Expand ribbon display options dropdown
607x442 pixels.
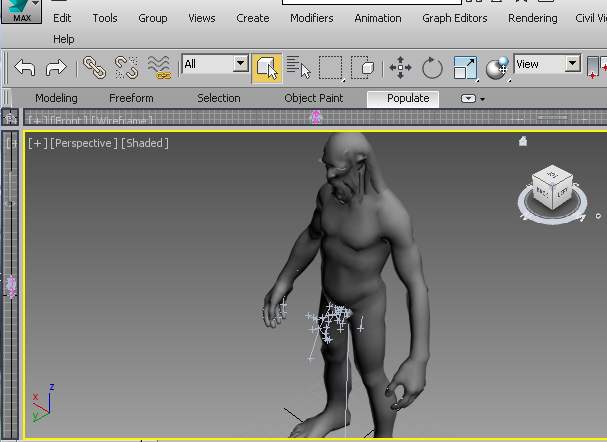[472, 99]
